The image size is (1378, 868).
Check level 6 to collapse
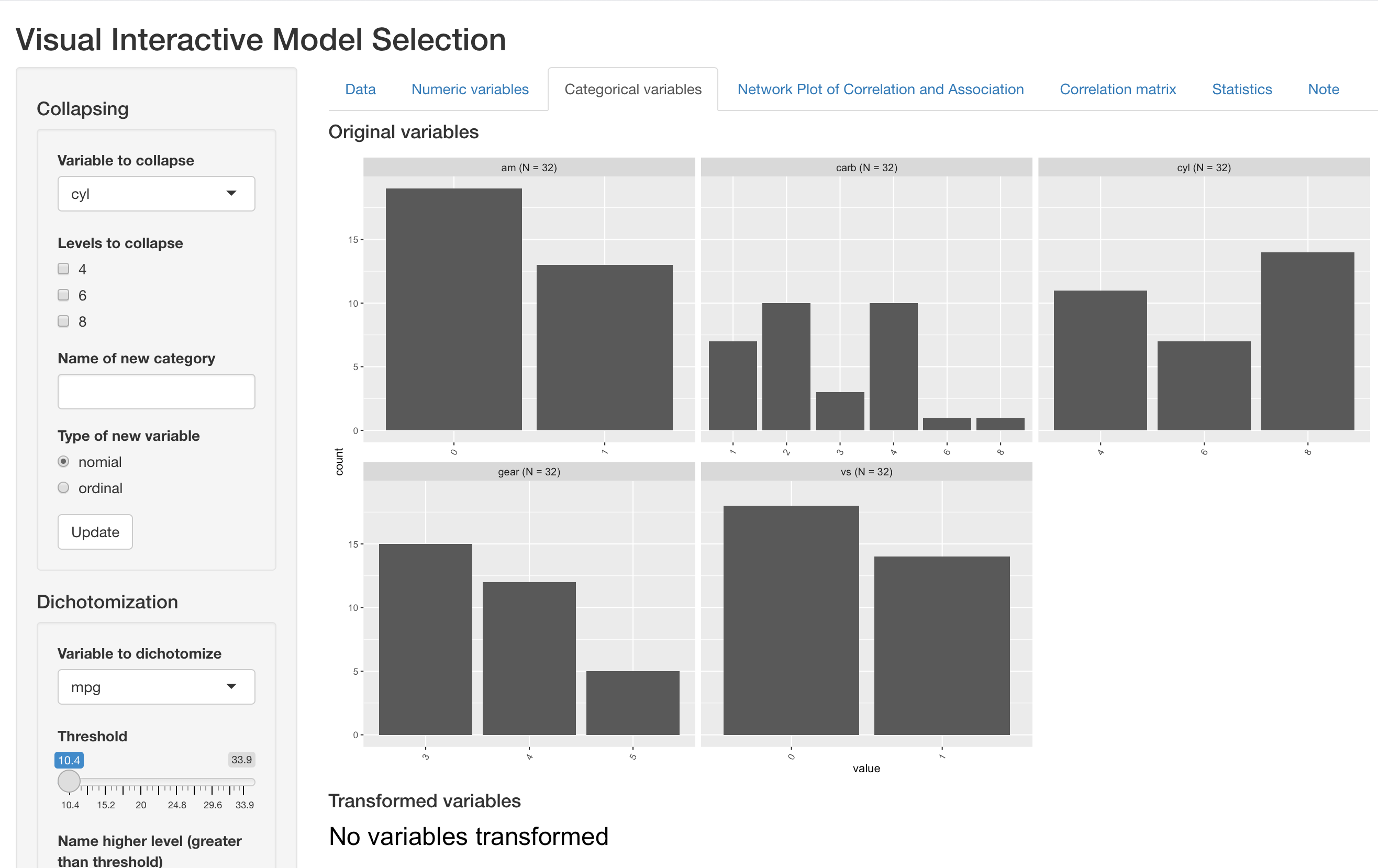pyautogui.click(x=63, y=295)
